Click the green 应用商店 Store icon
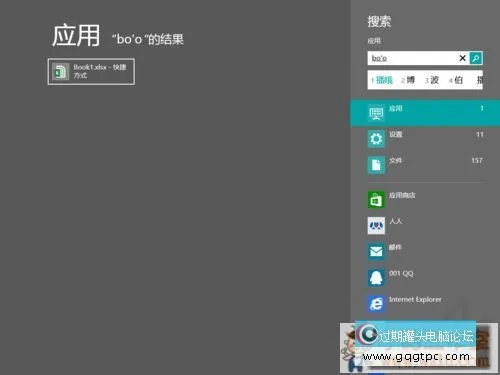The height and width of the screenshot is (375, 500). click(376, 200)
